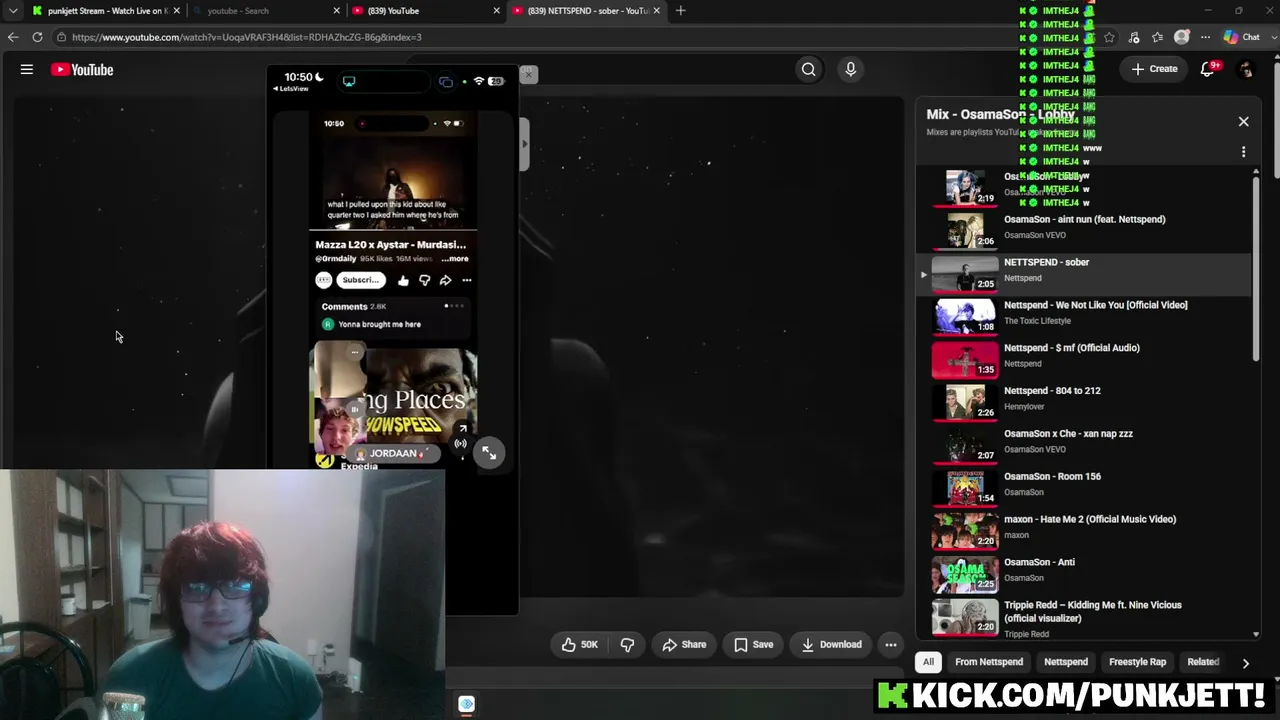The width and height of the screenshot is (1280, 720).
Task: Close the Mix playlist panel
Action: pos(1244,122)
